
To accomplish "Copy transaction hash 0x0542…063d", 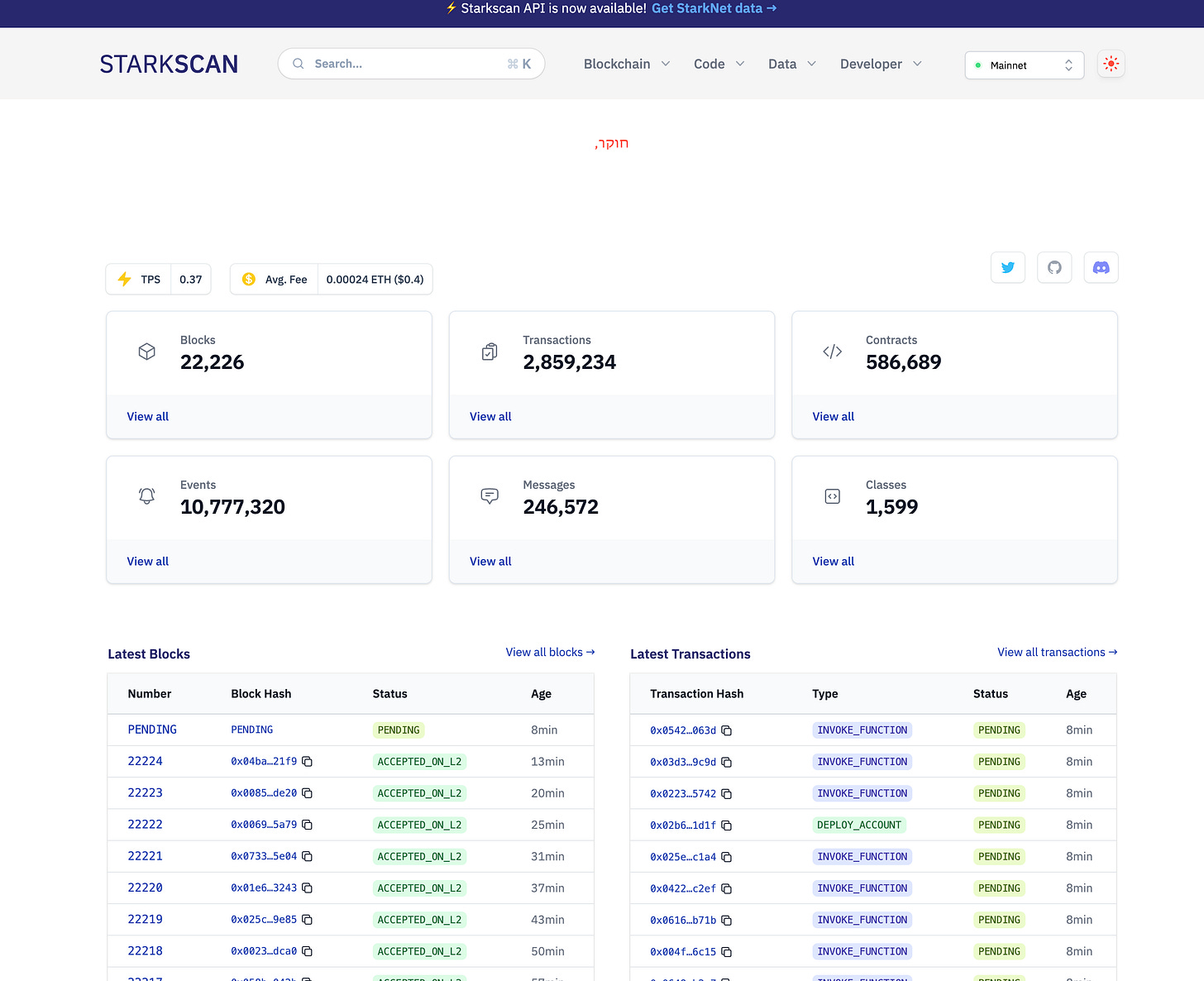I will coord(726,730).
